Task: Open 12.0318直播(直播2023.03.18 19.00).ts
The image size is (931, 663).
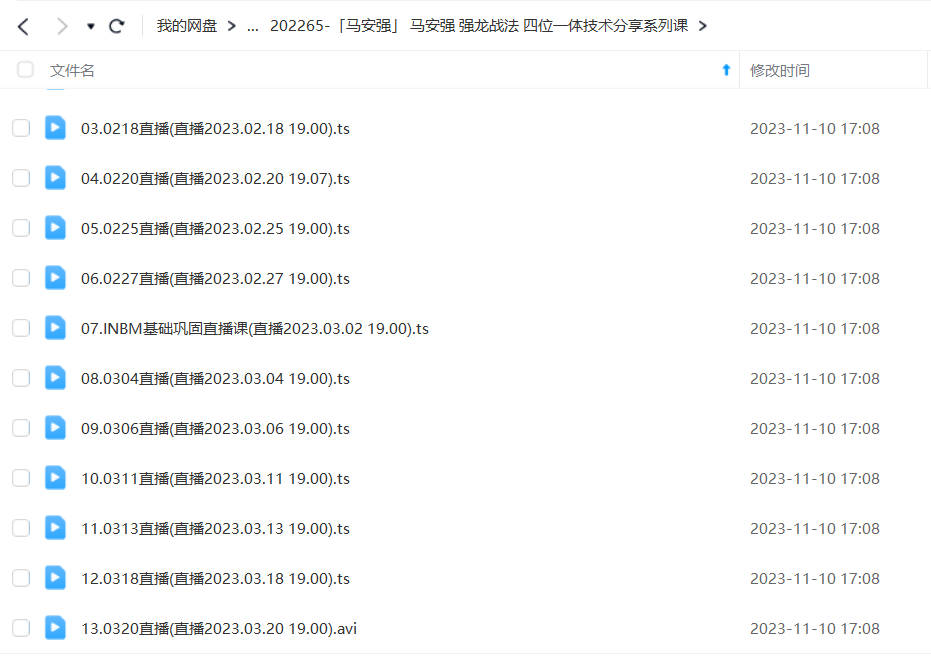Action: click(x=215, y=578)
